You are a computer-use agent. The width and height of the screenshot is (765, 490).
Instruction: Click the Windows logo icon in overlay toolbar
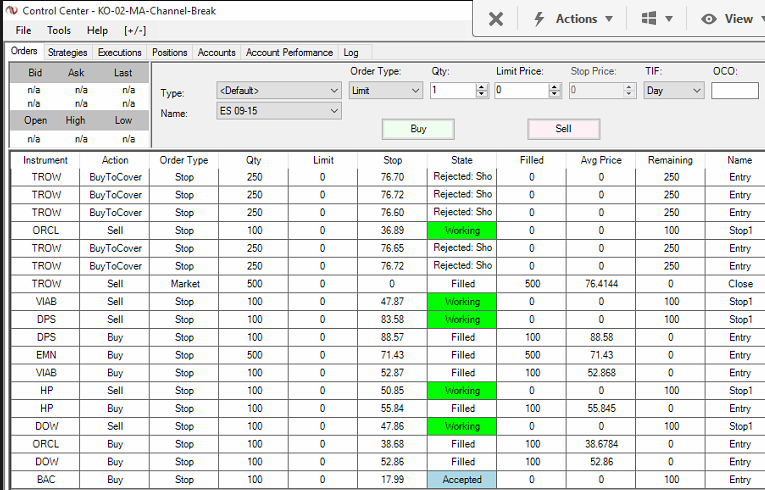648,19
